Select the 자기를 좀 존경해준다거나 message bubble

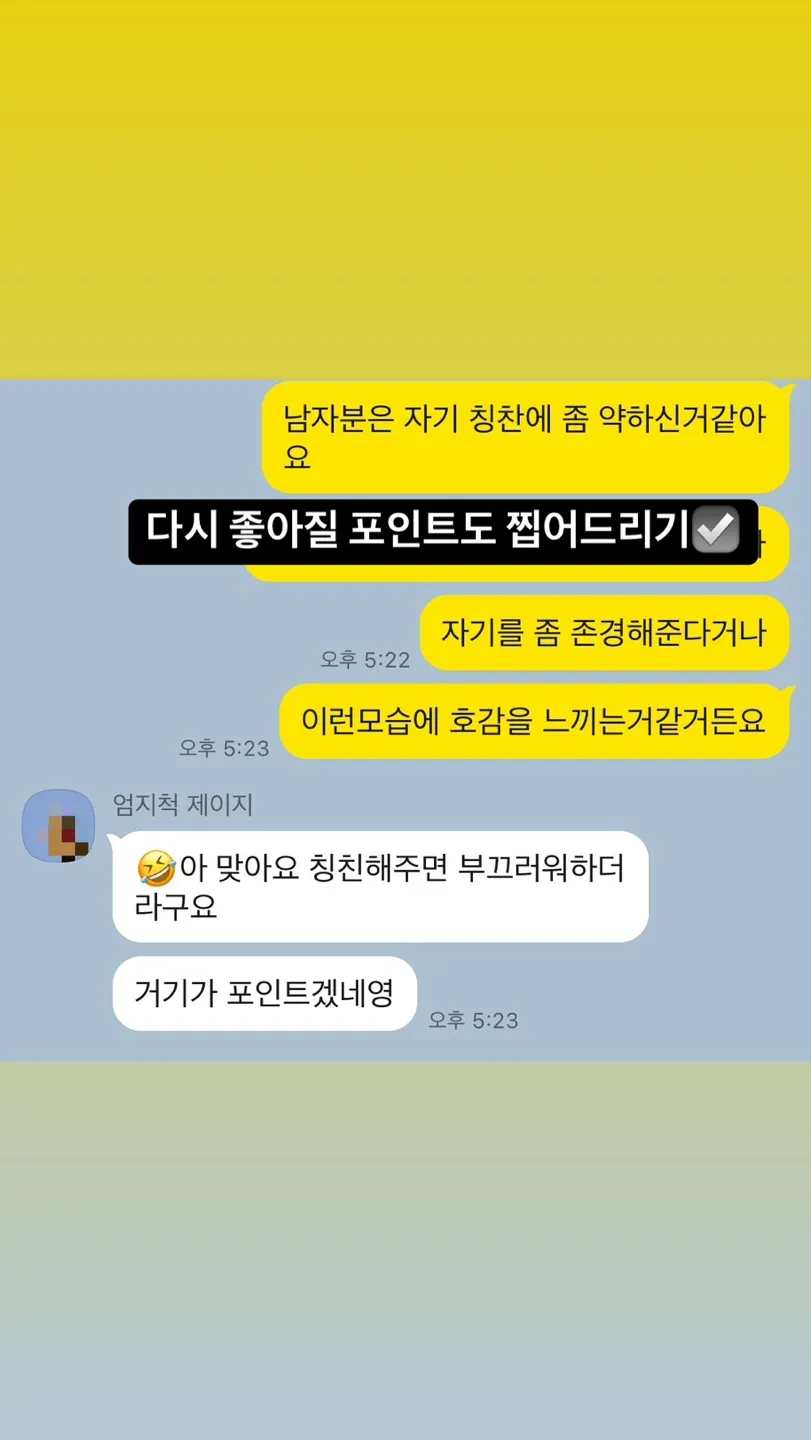point(604,632)
